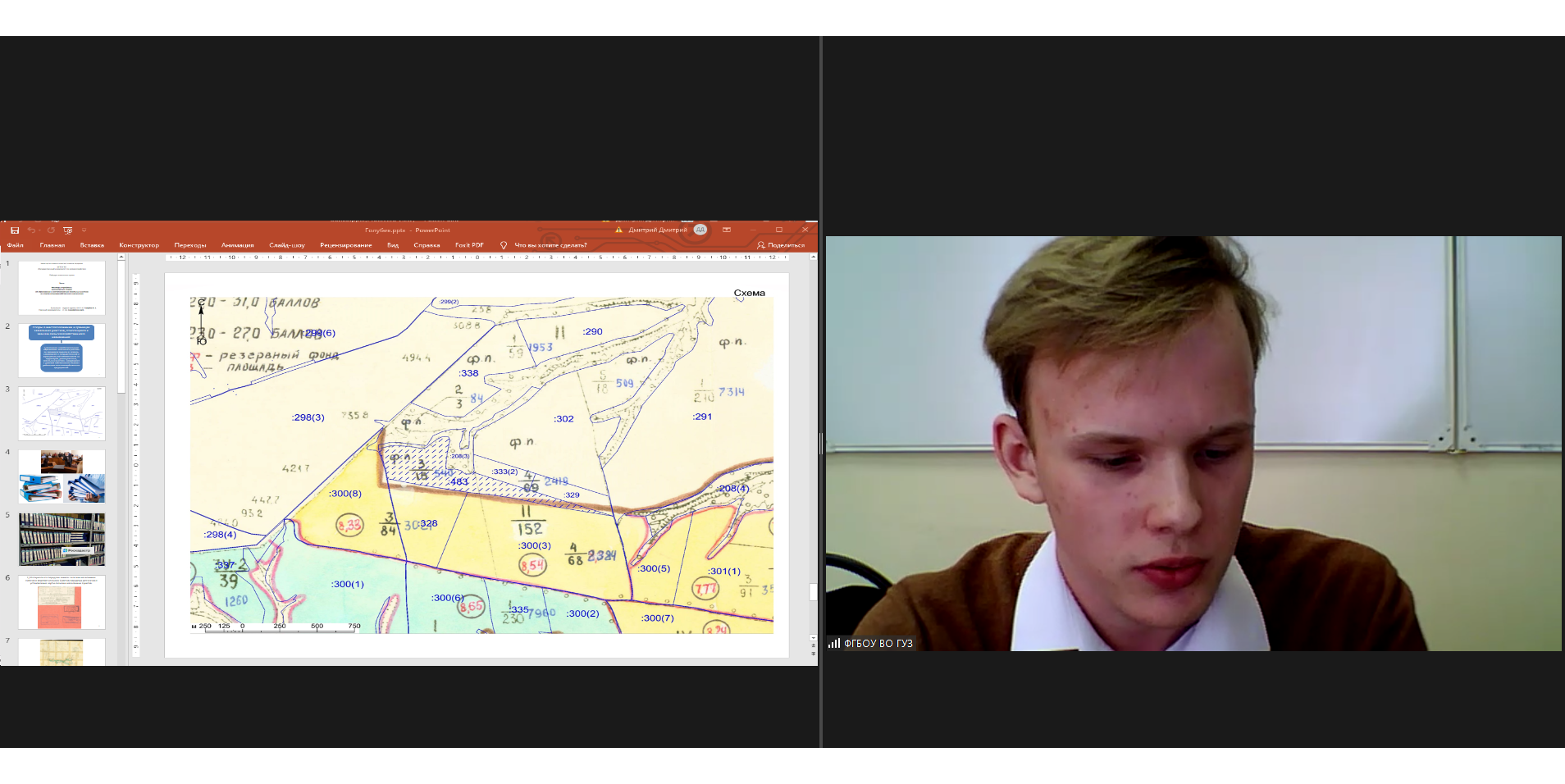Click scroll-down arrow of the slide editing area
The height and width of the screenshot is (784, 1565).
point(813,637)
